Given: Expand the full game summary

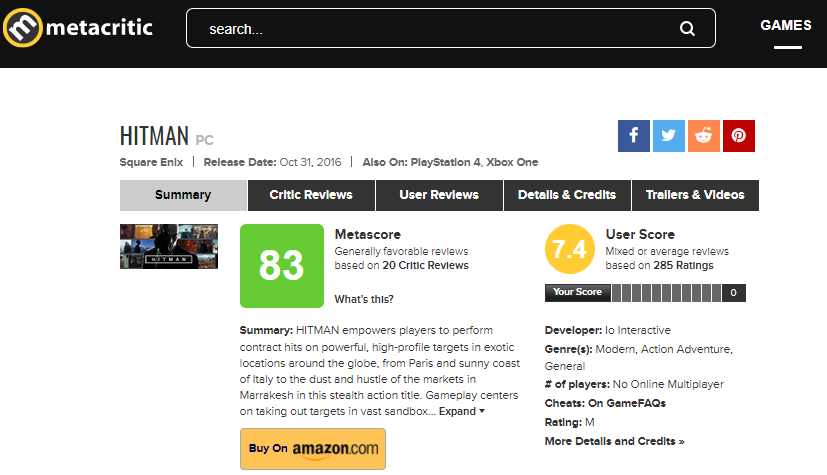Looking at the screenshot, I should (x=461, y=411).
